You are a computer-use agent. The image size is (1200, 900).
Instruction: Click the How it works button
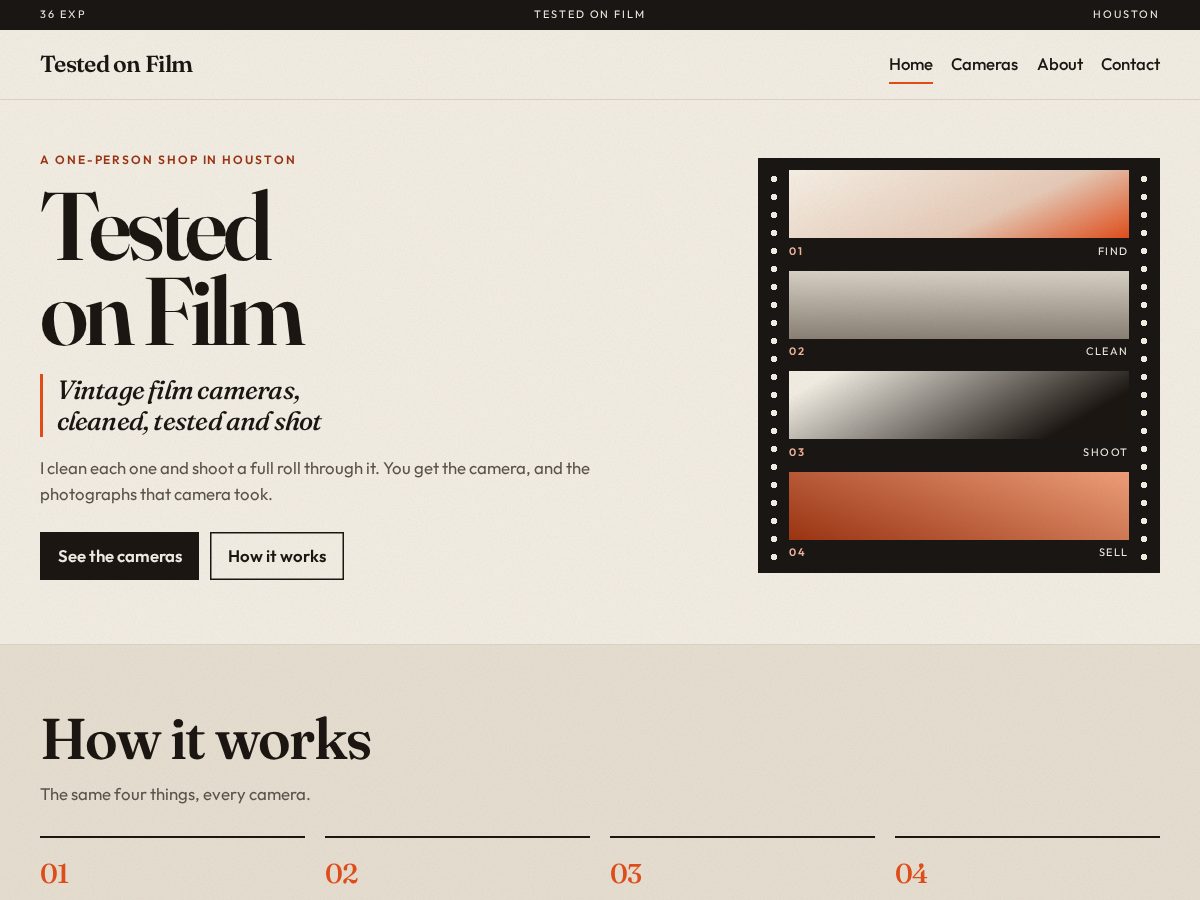tap(277, 556)
